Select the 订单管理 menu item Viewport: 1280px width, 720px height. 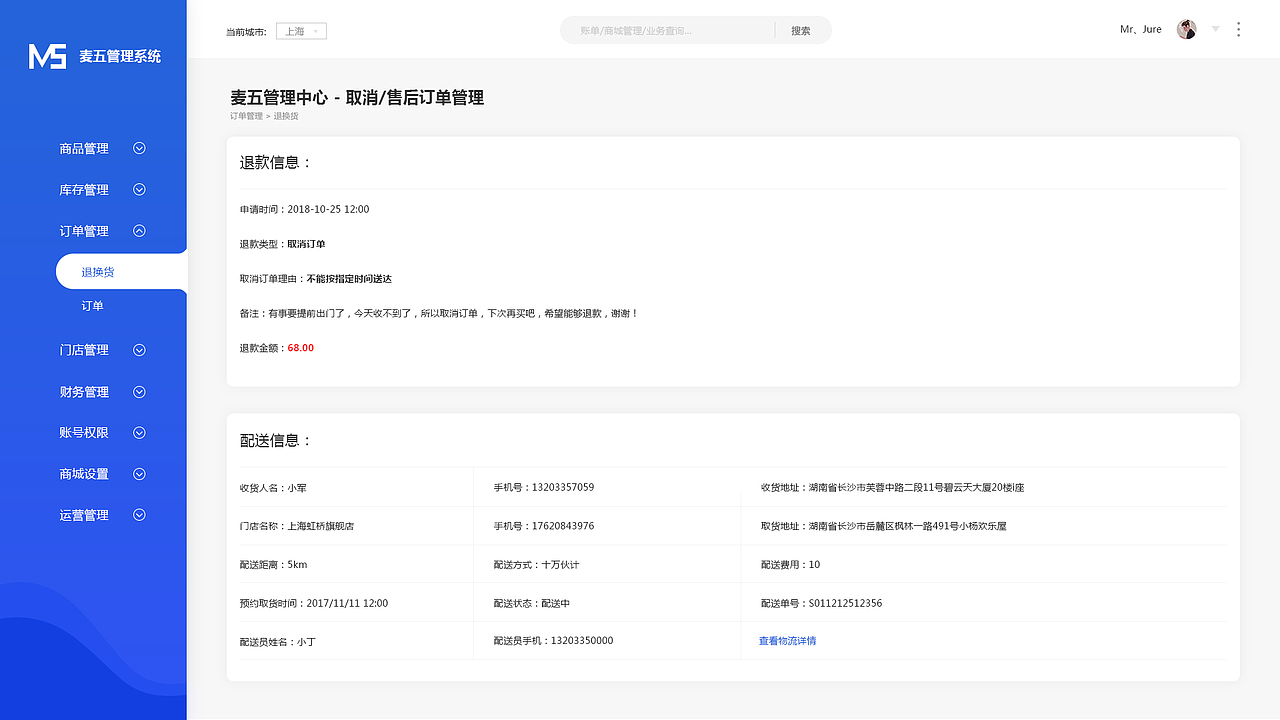pyautogui.click(x=84, y=230)
